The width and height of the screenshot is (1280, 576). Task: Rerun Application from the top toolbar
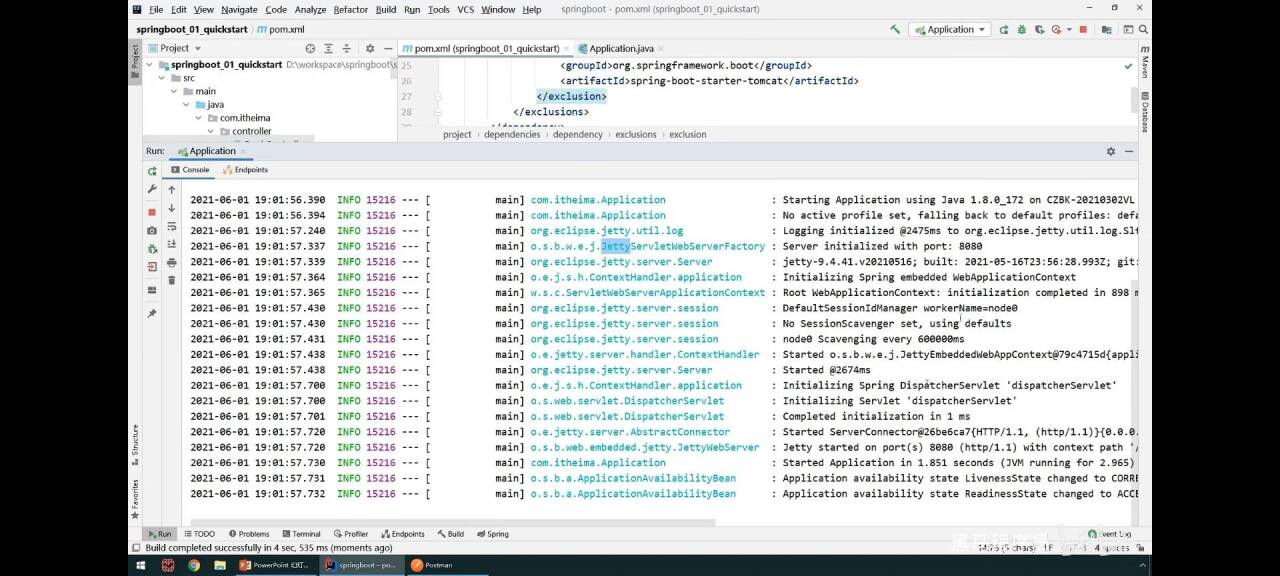pos(1005,30)
